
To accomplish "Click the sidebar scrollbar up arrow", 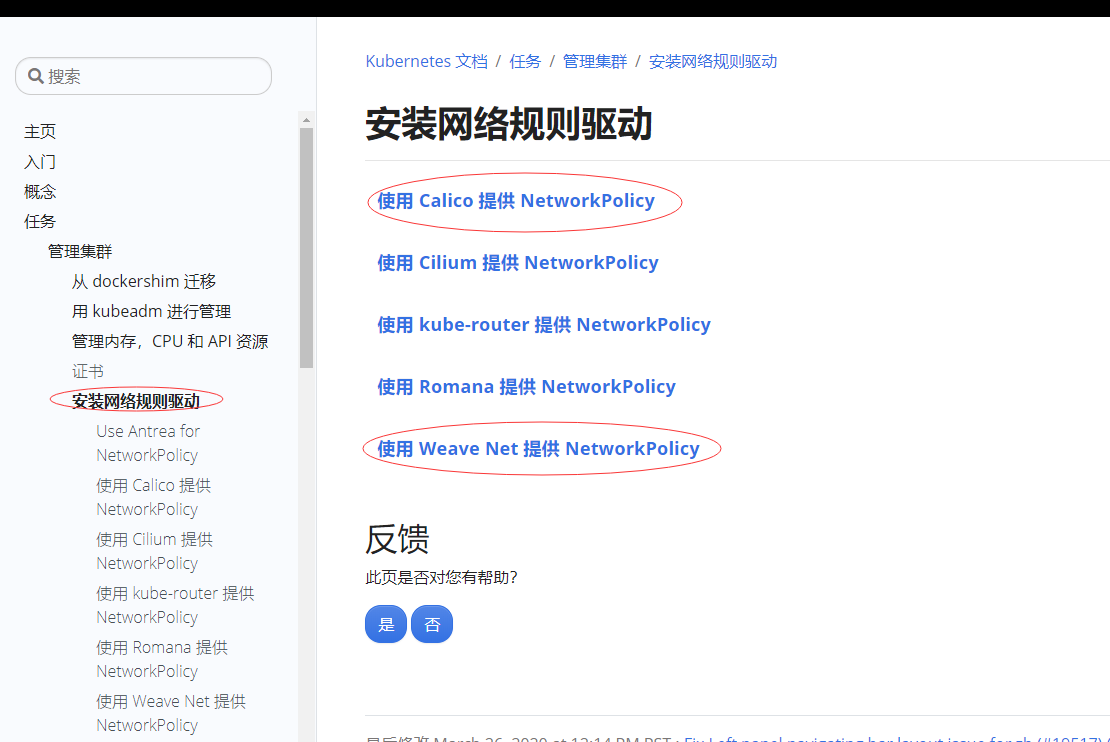I will (307, 120).
